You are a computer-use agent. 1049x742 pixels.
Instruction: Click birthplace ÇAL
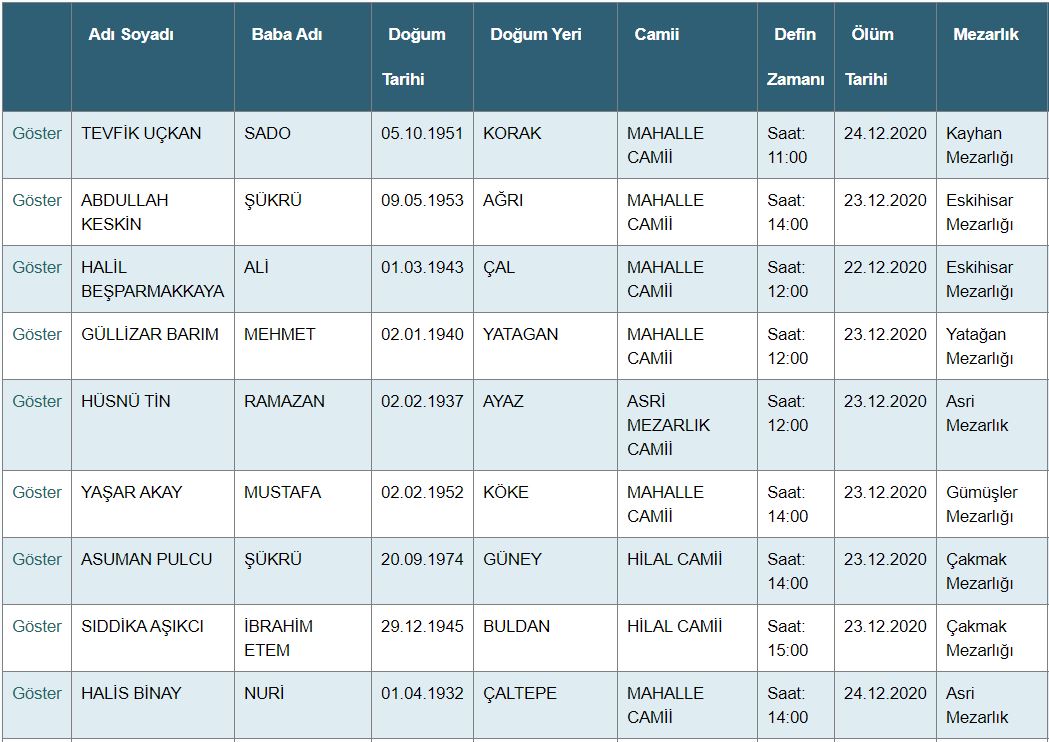point(499,267)
